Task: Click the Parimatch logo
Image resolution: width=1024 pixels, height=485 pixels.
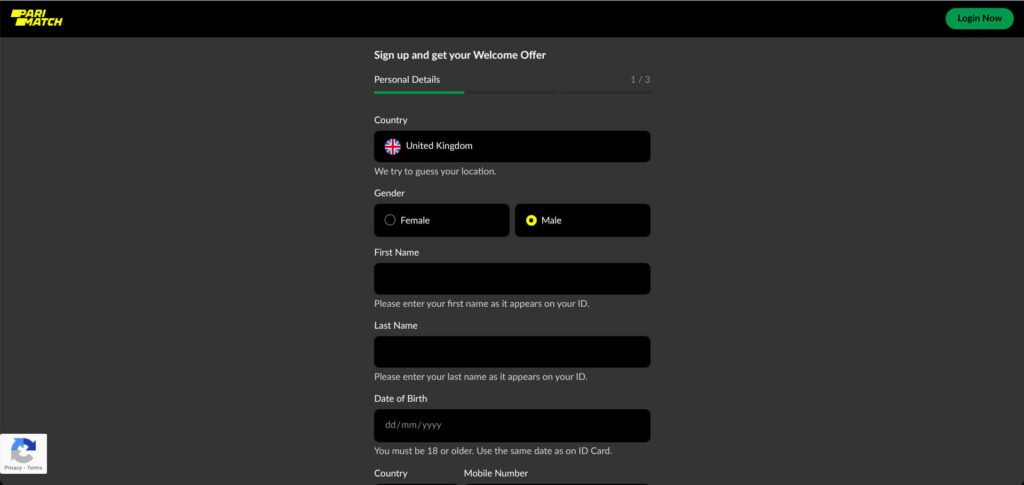Action: coord(37,18)
